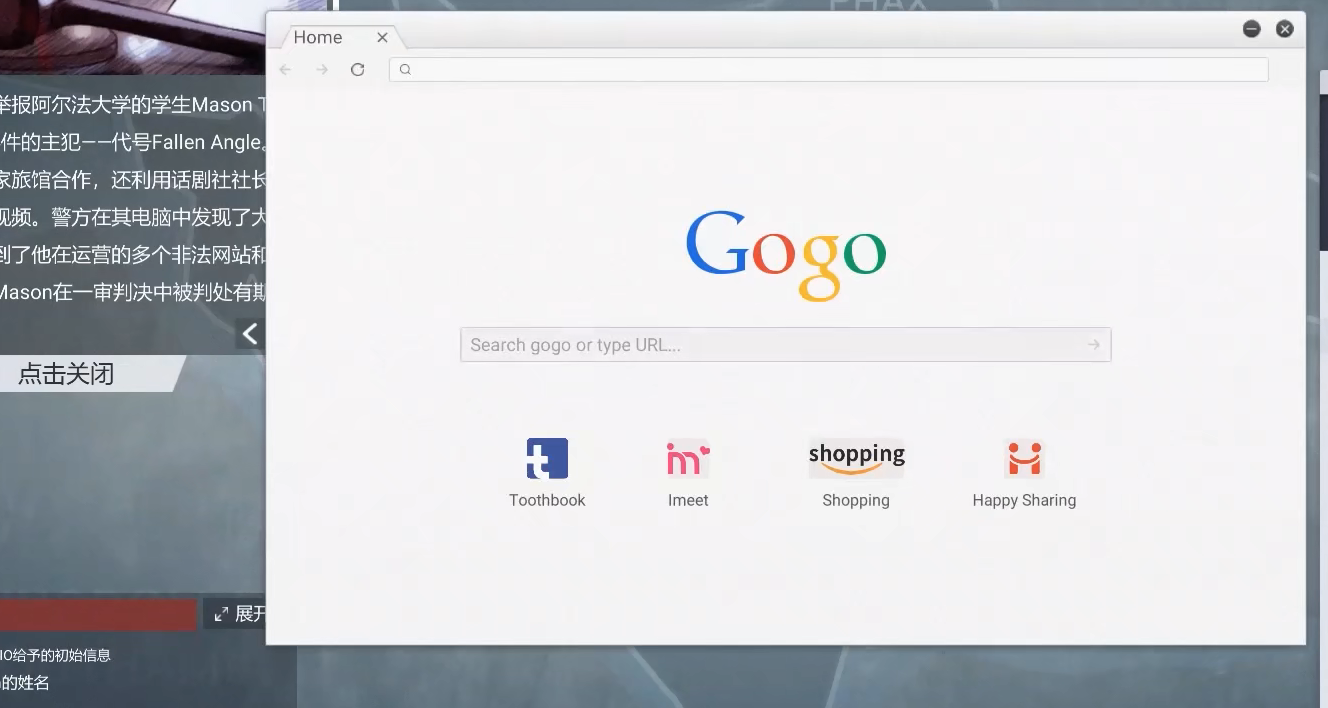Go forward using the browser forward arrow
The image size is (1328, 708).
click(x=322, y=69)
